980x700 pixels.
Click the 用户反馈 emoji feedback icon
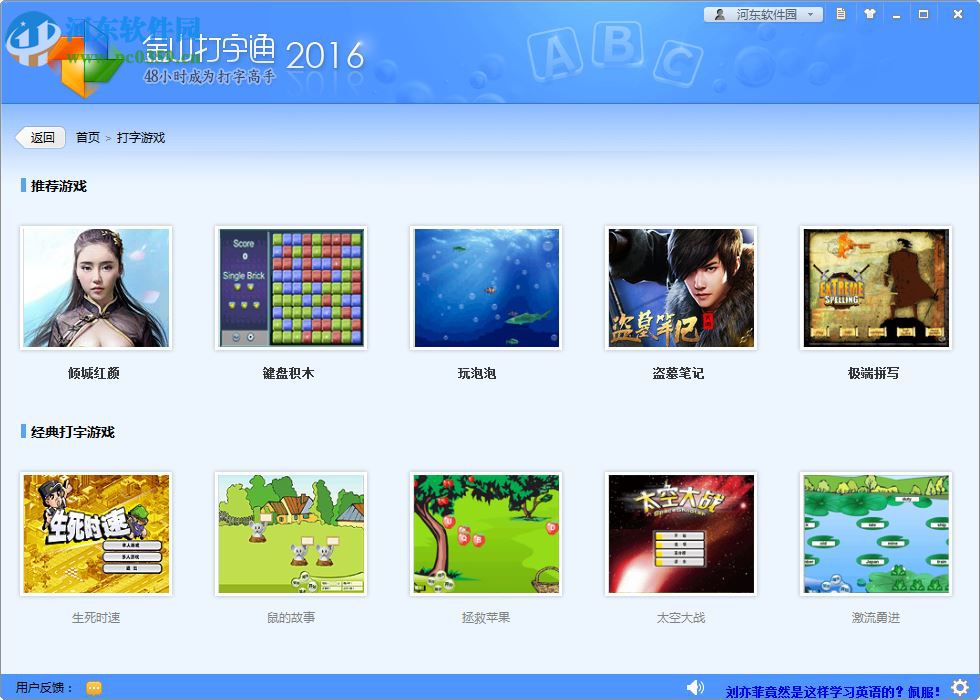[x=93, y=686]
